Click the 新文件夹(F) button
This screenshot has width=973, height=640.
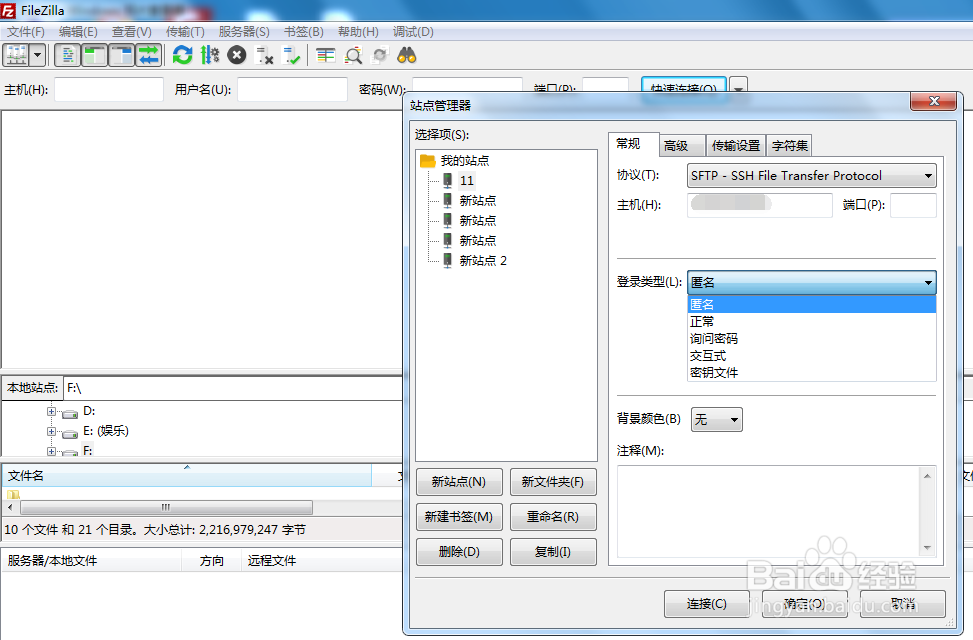coord(553,482)
